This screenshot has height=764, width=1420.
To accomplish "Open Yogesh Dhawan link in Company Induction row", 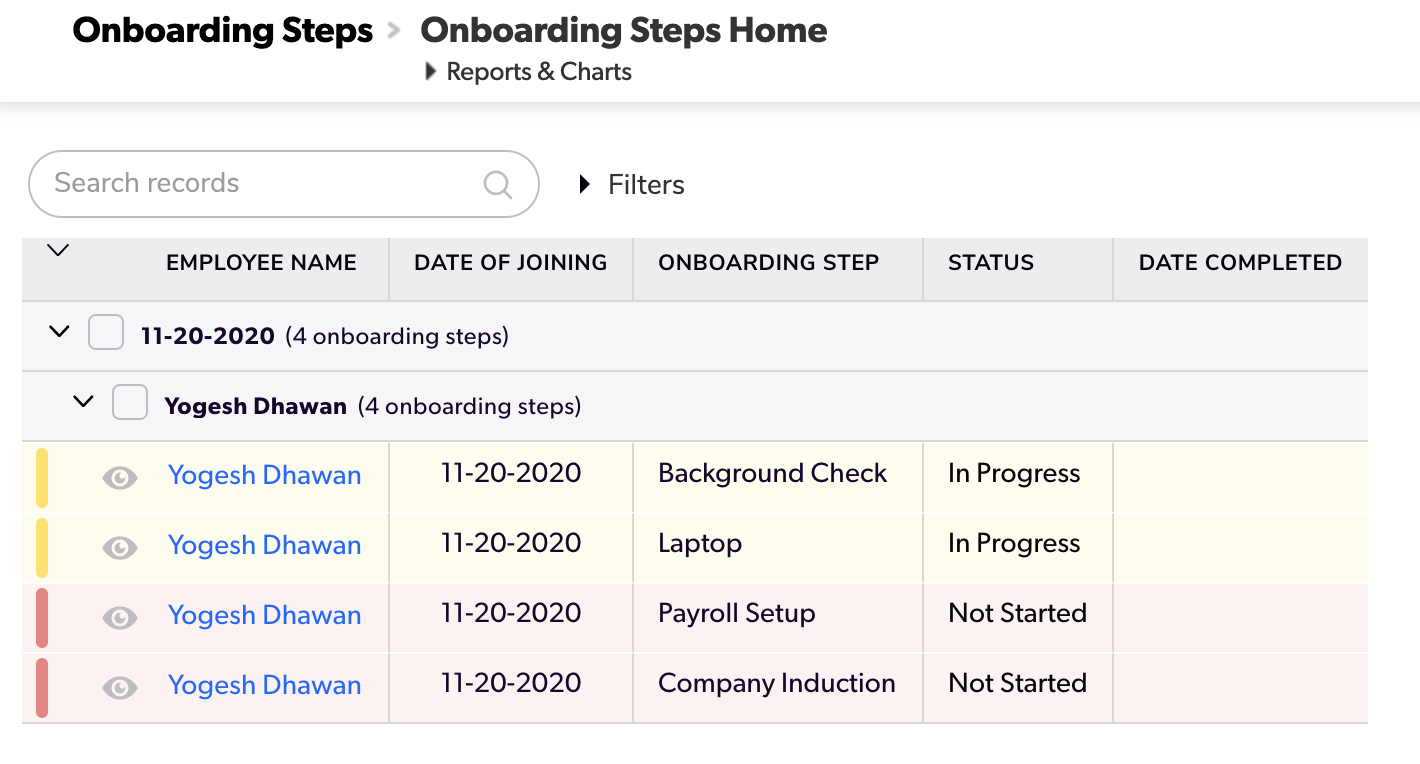I will (x=264, y=685).
